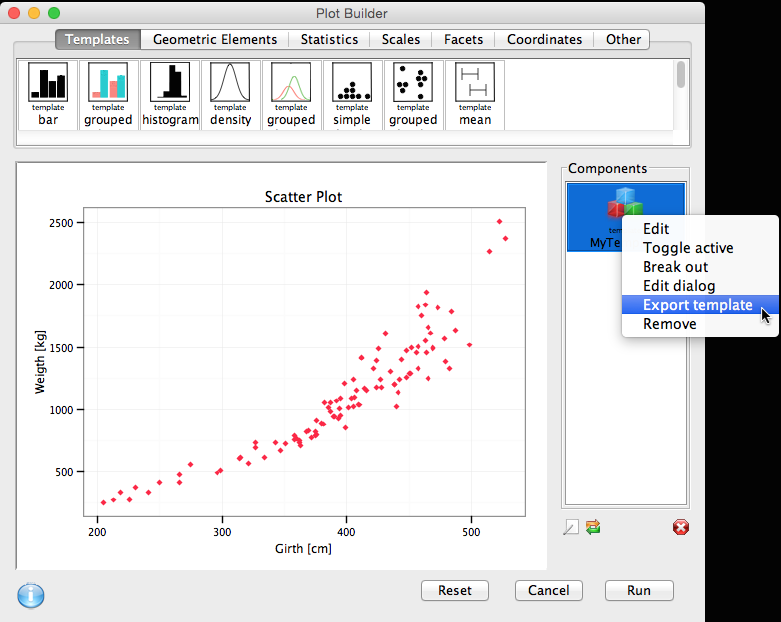Switch to the Scales tab
781x622 pixels.
tap(400, 39)
